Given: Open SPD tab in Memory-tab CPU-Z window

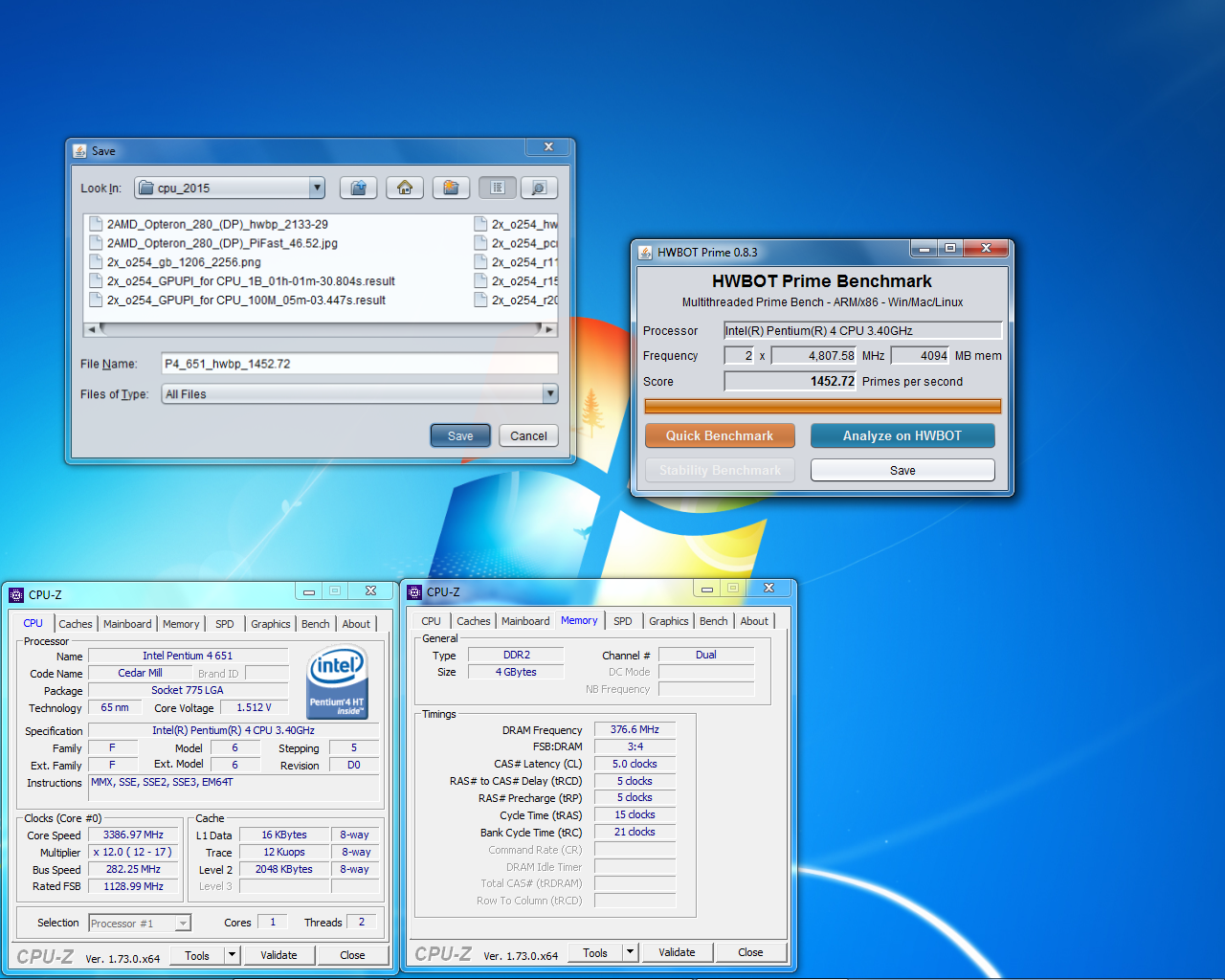Looking at the screenshot, I should [623, 621].
